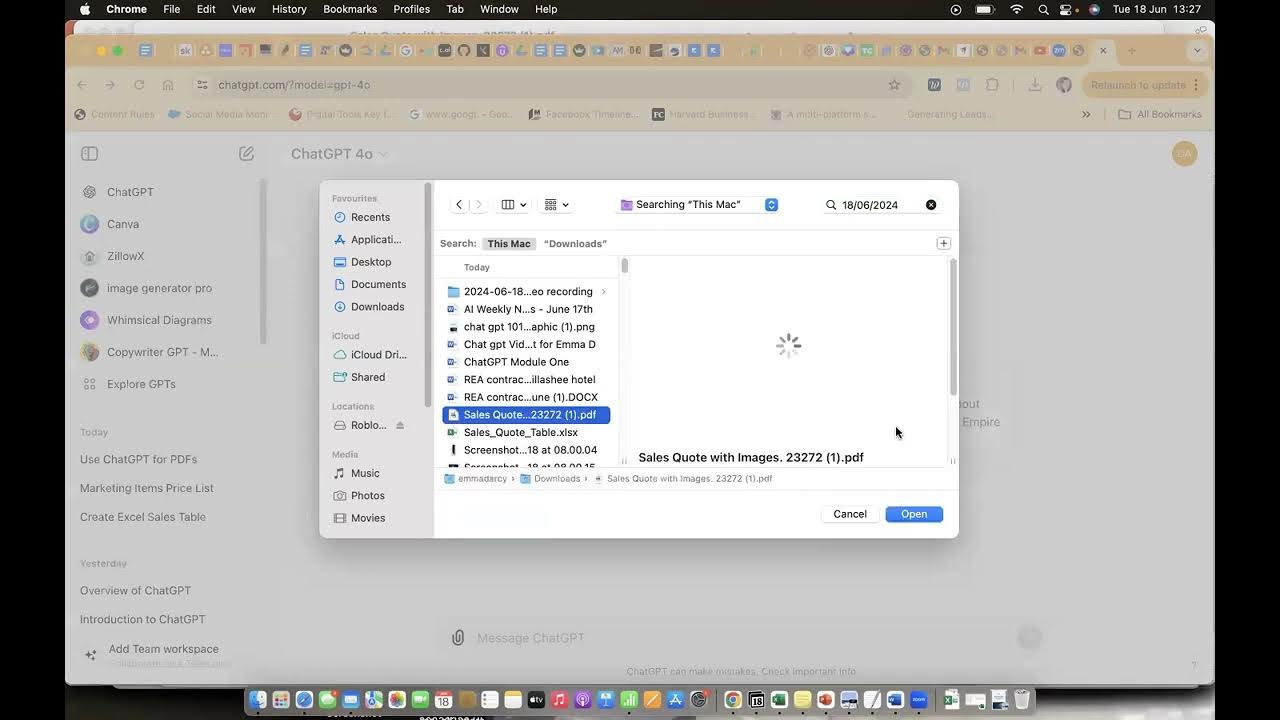1280x720 pixels.
Task: Click Downloads in the path bar
Action: [550, 479]
